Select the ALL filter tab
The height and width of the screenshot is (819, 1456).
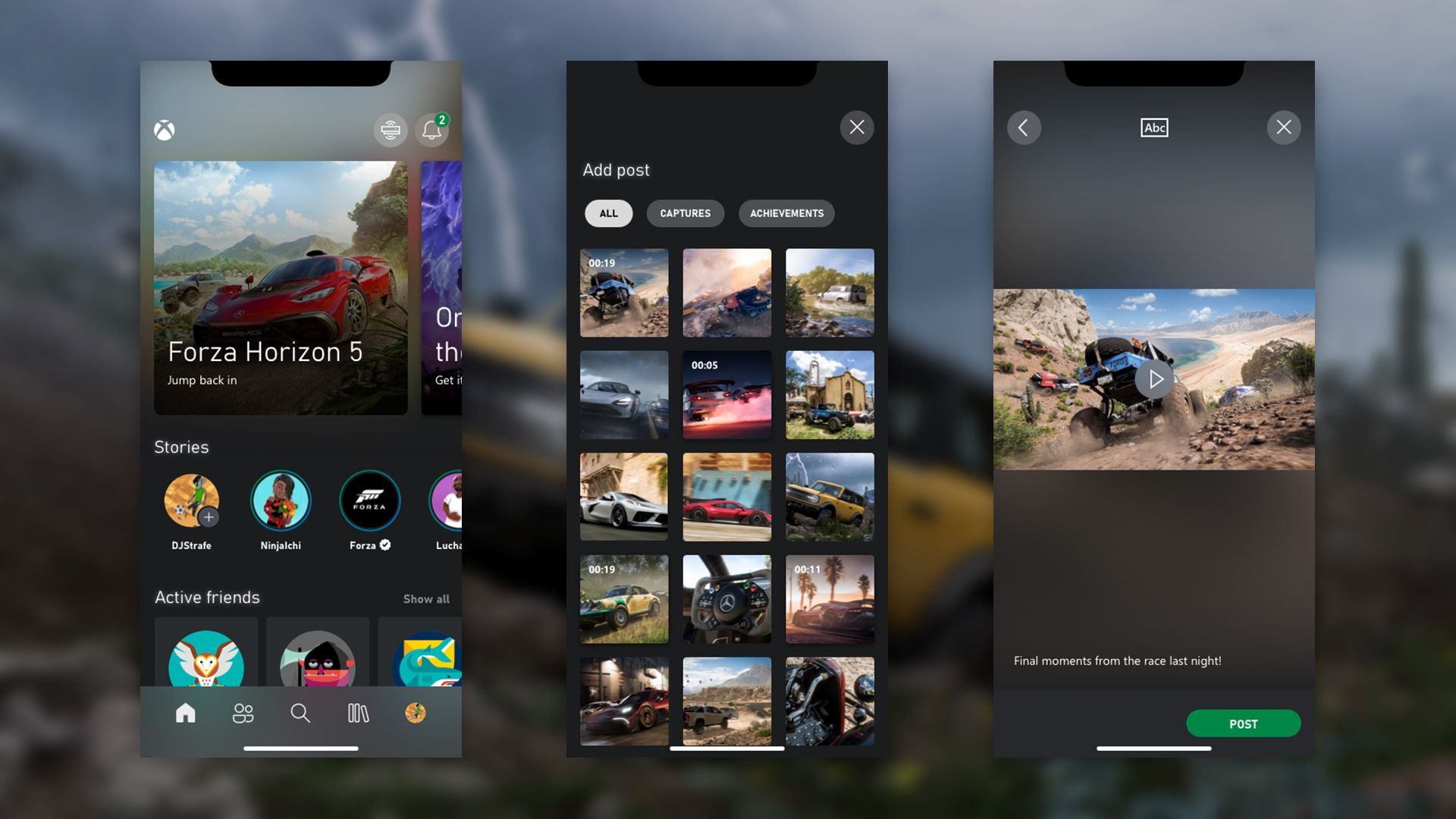click(x=608, y=213)
